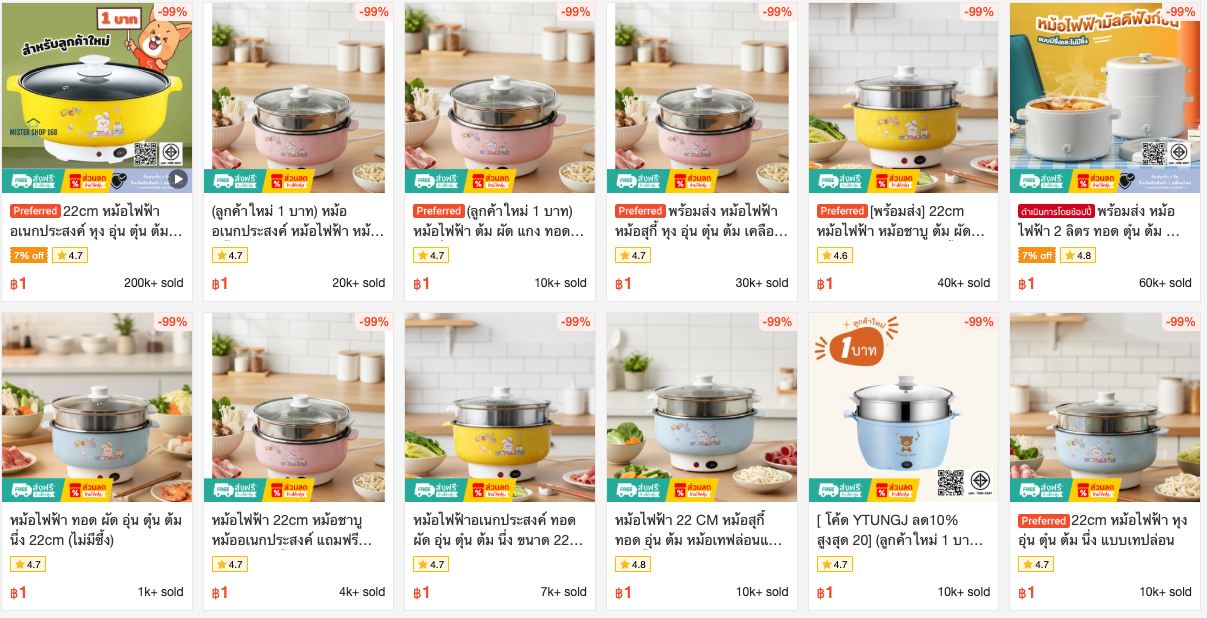Open the yellow pot thumbnail with 7k+ sold
Screen dimensions: 1207x618
pyautogui.click(x=500, y=407)
